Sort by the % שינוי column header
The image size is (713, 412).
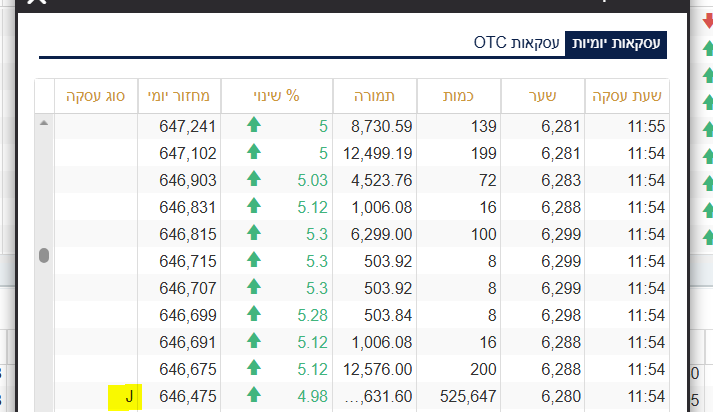click(278, 96)
